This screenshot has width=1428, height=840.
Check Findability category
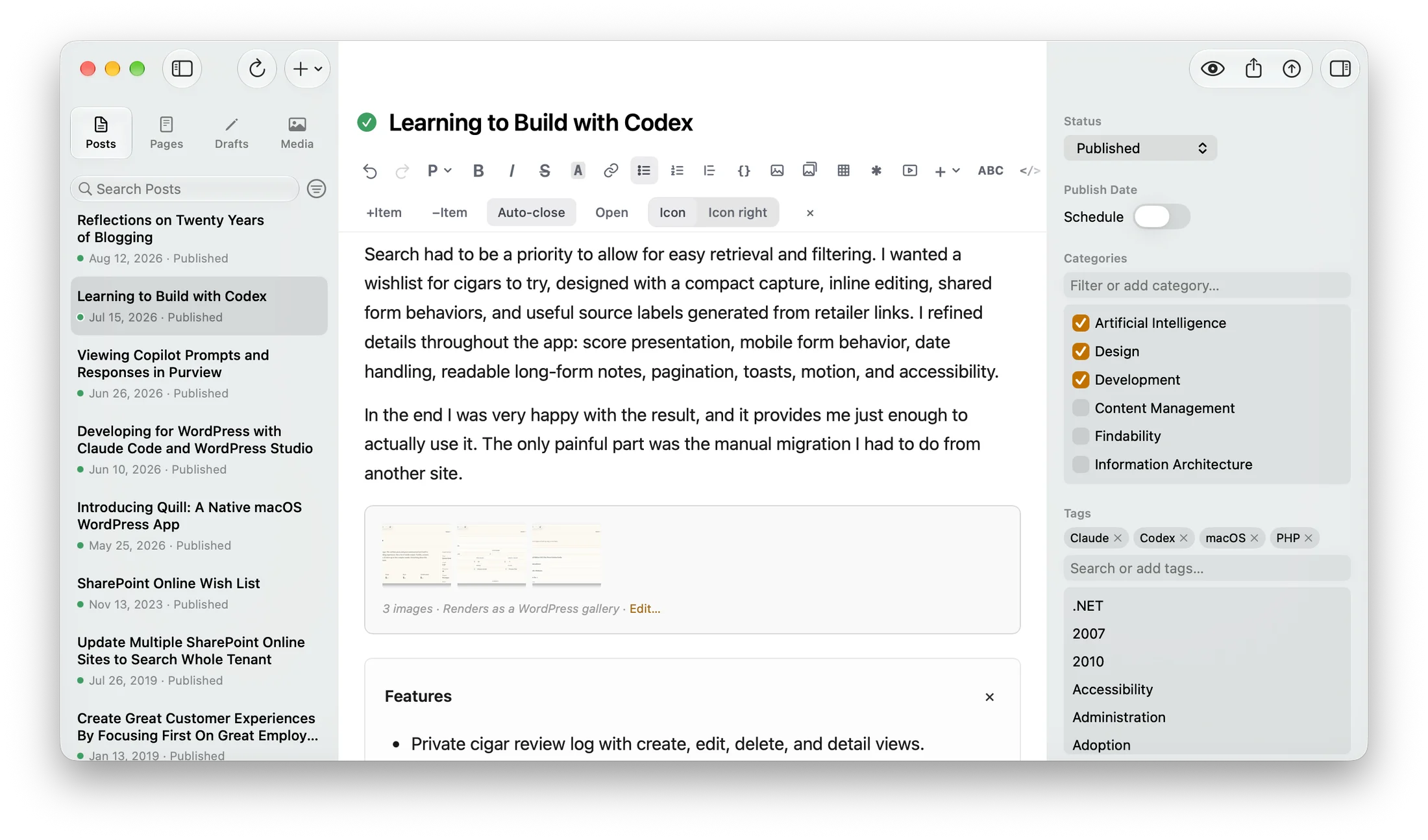pos(1081,436)
